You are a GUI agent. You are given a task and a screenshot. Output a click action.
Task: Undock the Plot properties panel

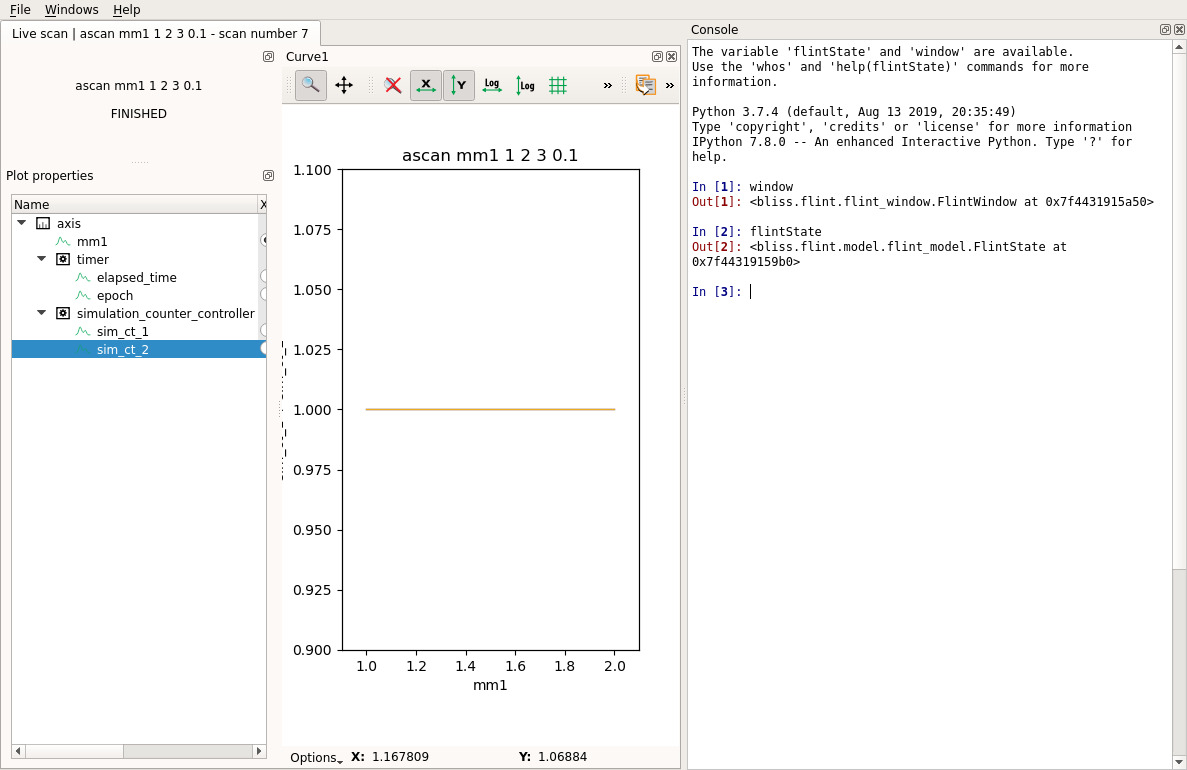click(x=268, y=176)
